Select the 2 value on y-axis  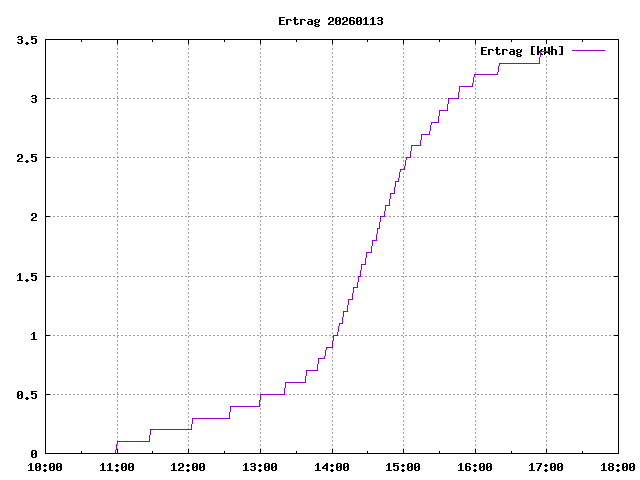tap(34, 217)
